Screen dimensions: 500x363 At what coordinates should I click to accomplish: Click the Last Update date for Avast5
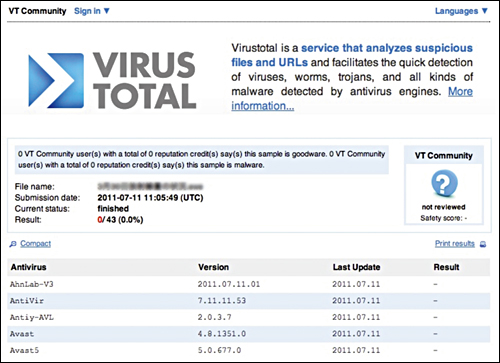point(356,350)
